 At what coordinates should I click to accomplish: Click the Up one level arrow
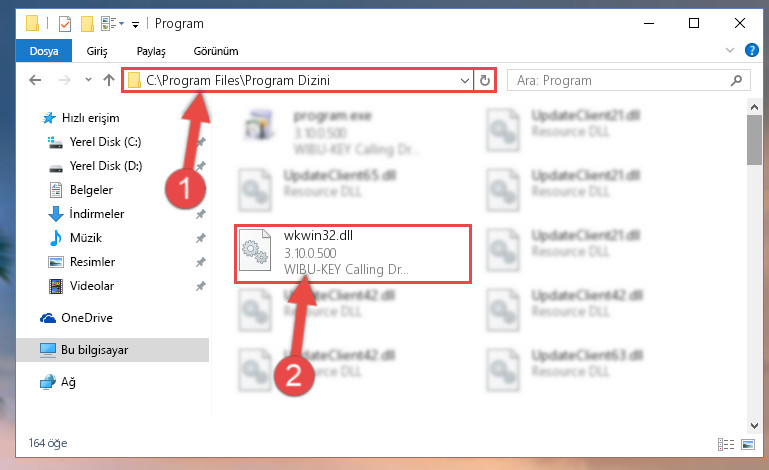[109, 80]
